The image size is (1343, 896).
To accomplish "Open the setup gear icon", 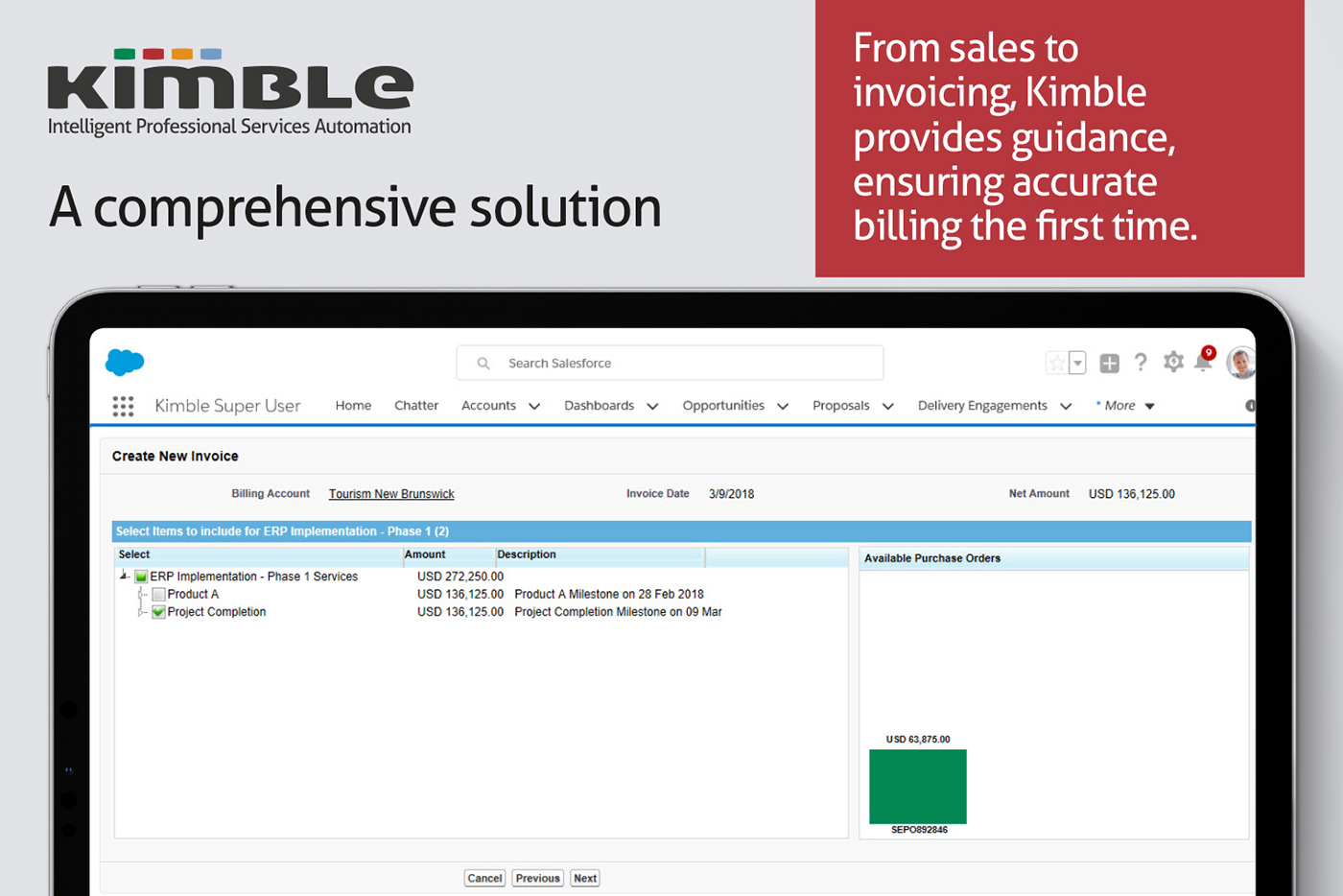I will pyautogui.click(x=1173, y=362).
